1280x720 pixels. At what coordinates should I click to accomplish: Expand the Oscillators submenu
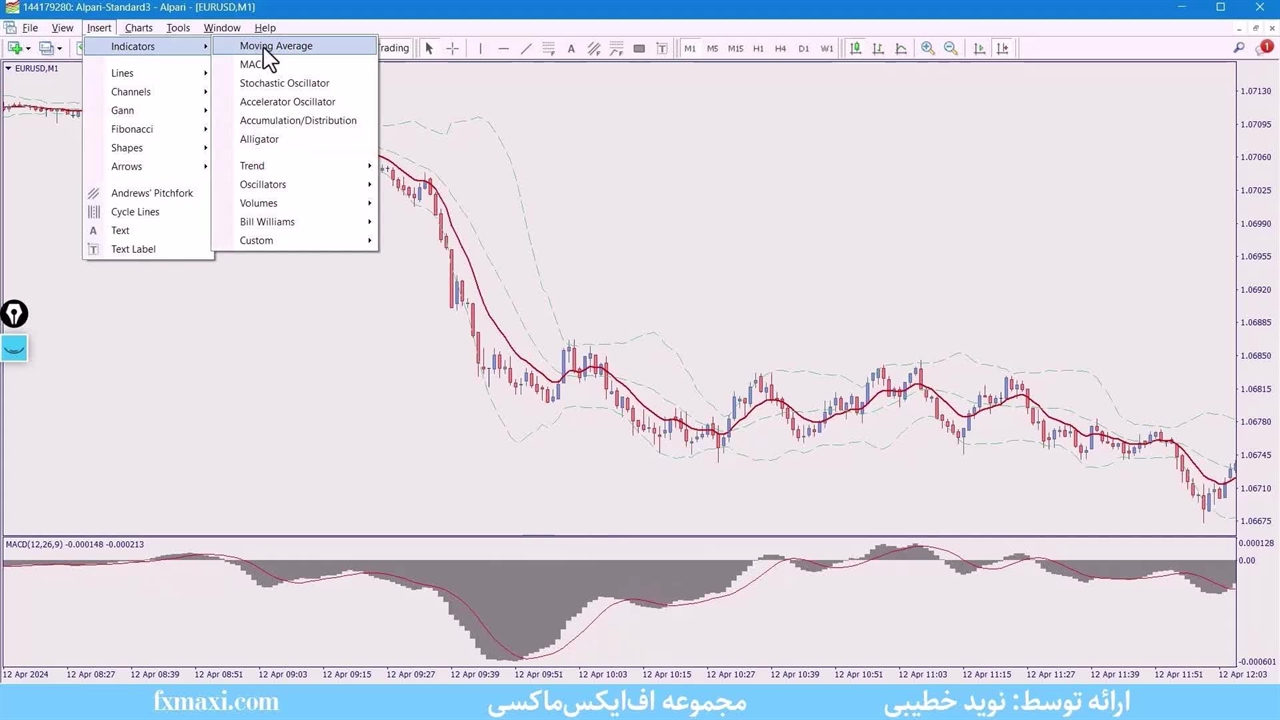pyautogui.click(x=263, y=185)
